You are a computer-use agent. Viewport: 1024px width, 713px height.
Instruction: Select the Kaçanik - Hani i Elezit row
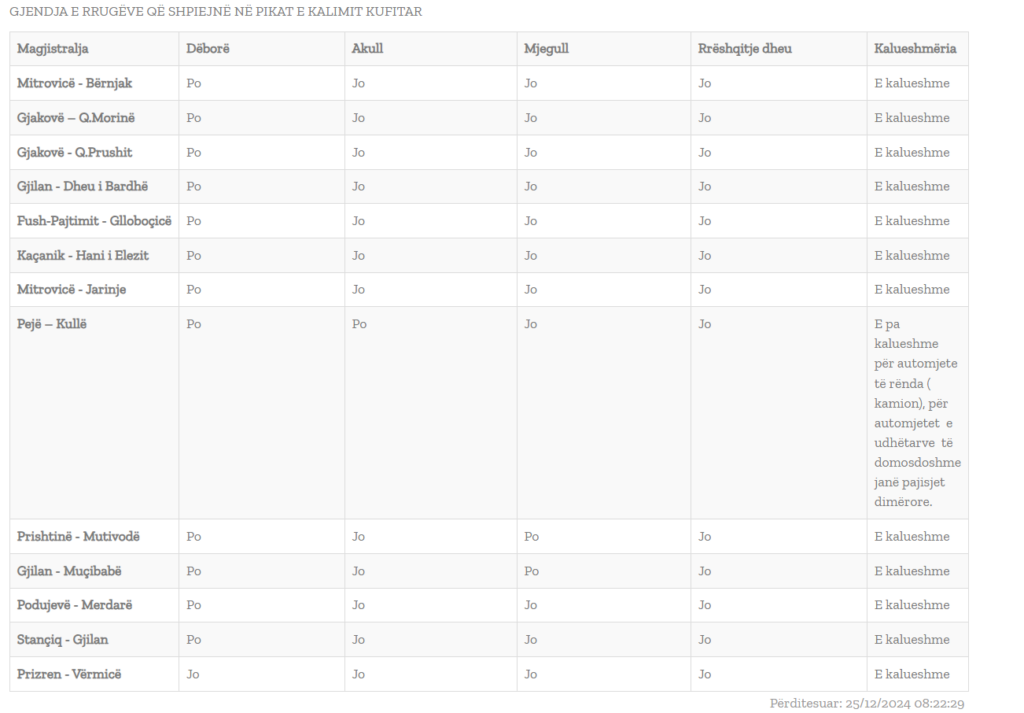pyautogui.click(x=83, y=255)
